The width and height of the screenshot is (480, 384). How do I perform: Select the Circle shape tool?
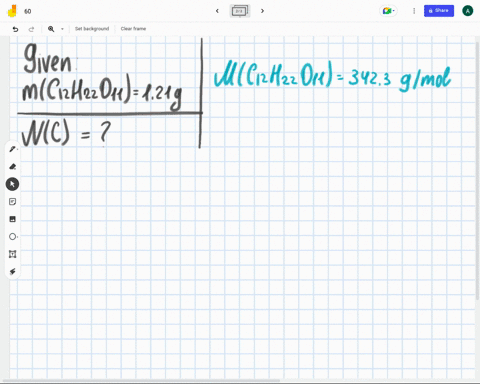[x=13, y=237]
